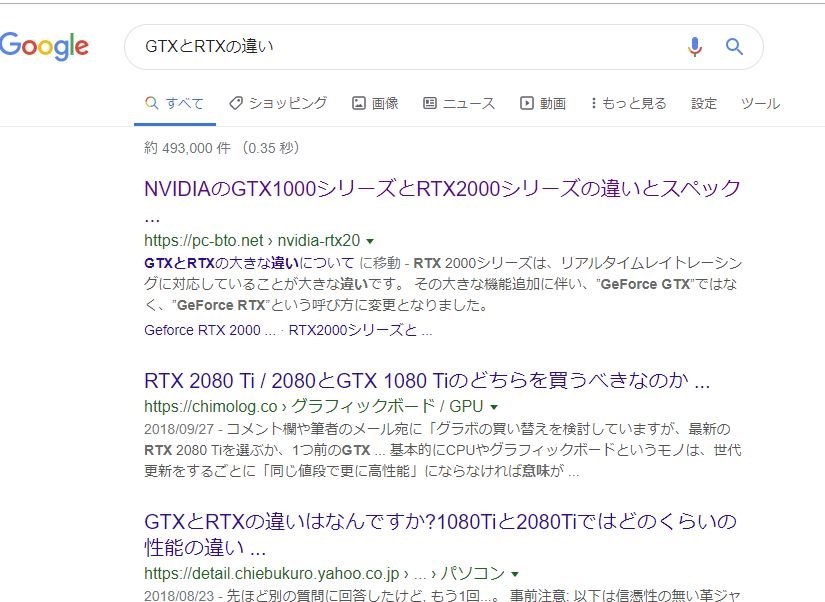This screenshot has height=602, width=825.
Task: Click the pc-bto.net URL line
Action: [252, 240]
